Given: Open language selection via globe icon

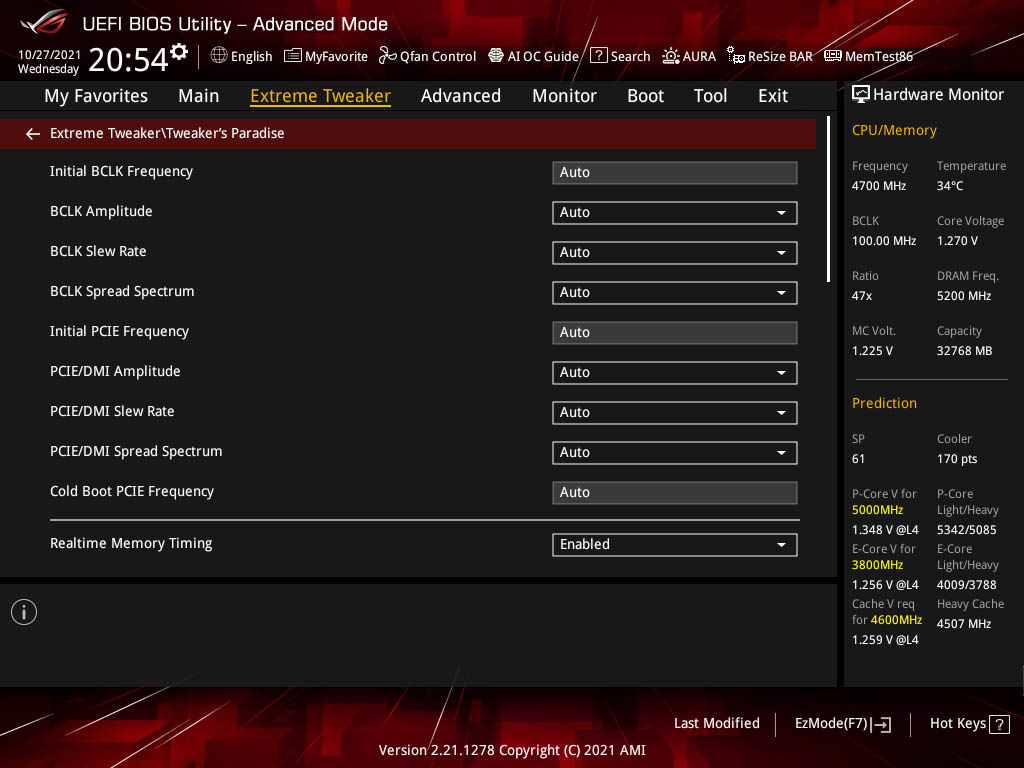Looking at the screenshot, I should [x=219, y=56].
